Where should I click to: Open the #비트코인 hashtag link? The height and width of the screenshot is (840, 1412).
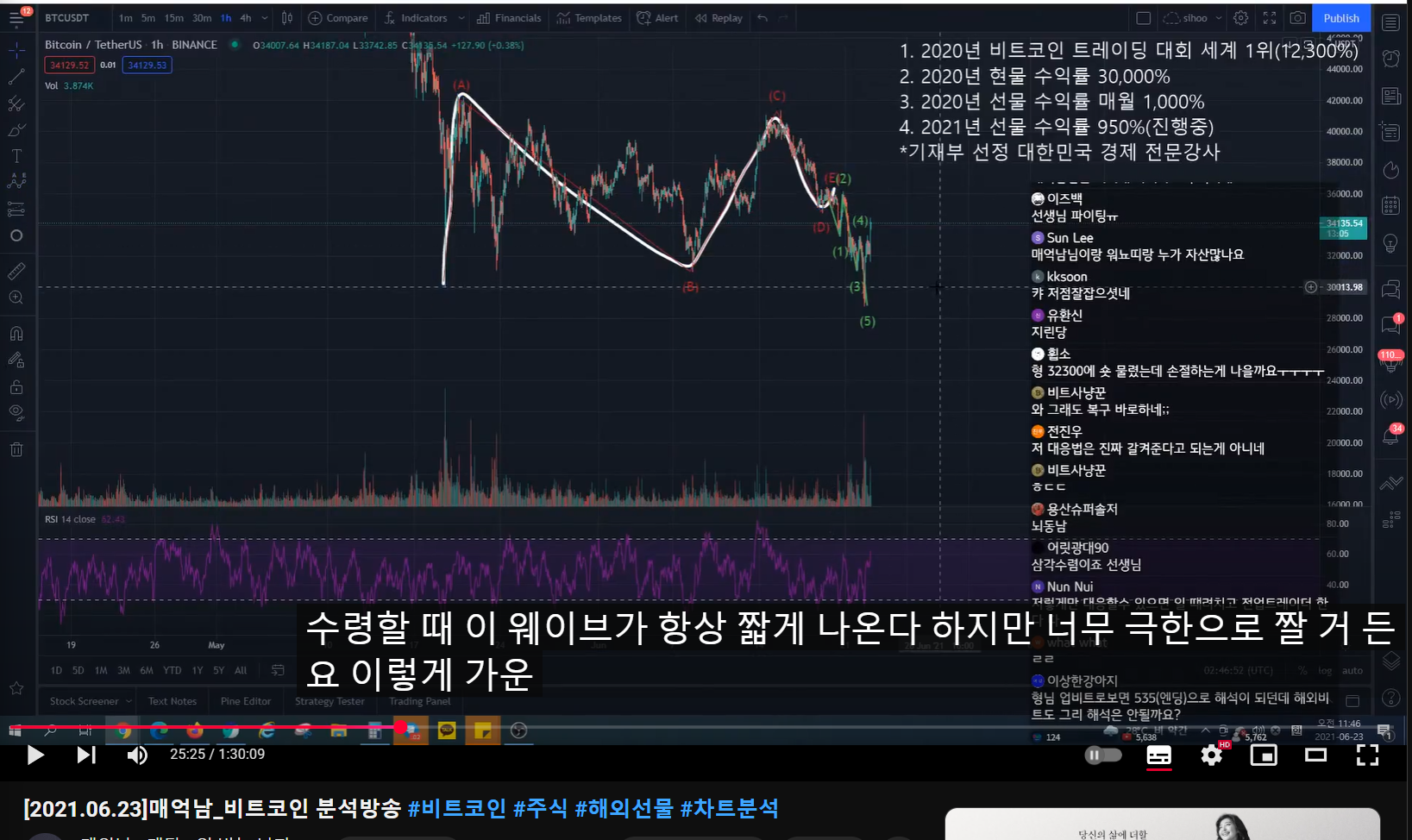tap(456, 808)
